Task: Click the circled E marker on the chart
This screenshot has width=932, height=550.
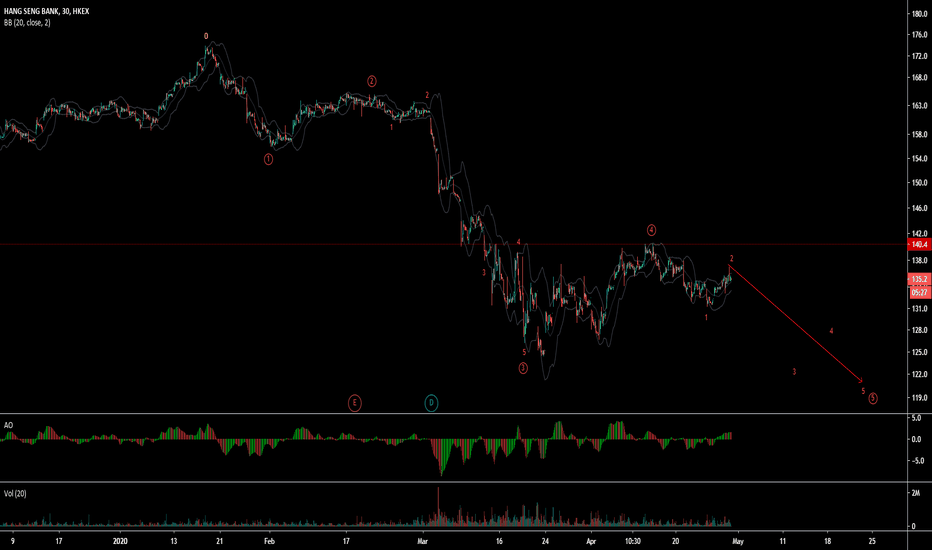Action: coord(354,403)
